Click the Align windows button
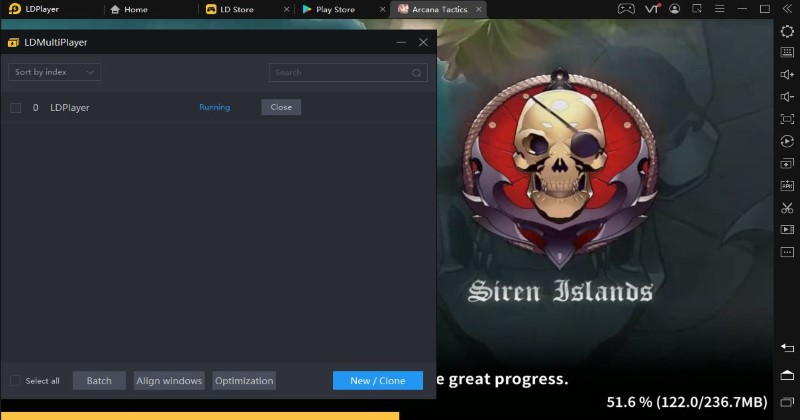Viewport: 800px width, 420px height. coord(169,381)
